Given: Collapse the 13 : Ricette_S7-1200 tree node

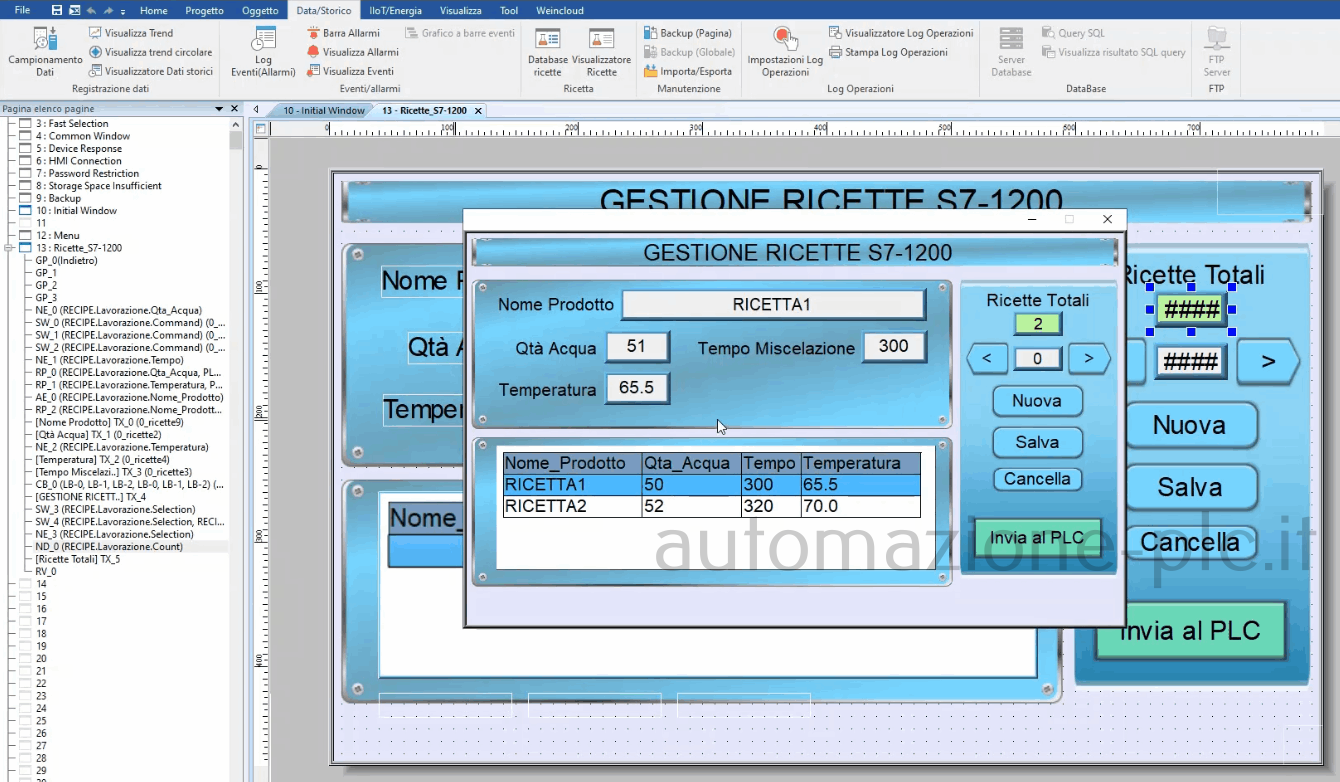Looking at the screenshot, I should 10,248.
